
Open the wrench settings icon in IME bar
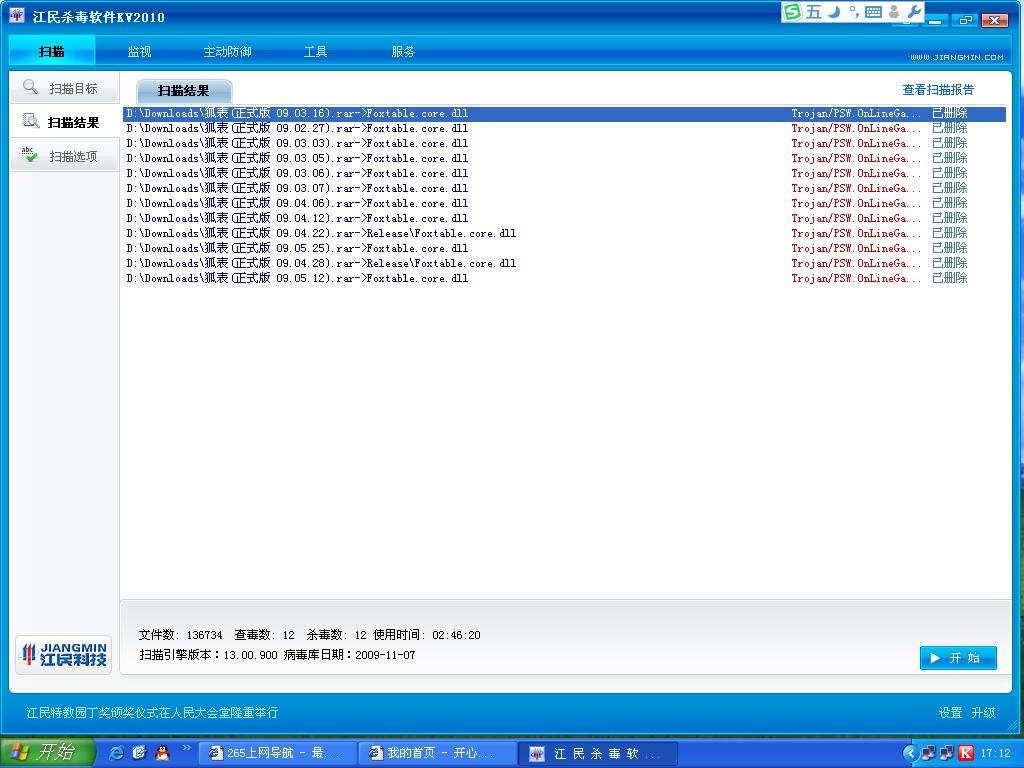(914, 12)
